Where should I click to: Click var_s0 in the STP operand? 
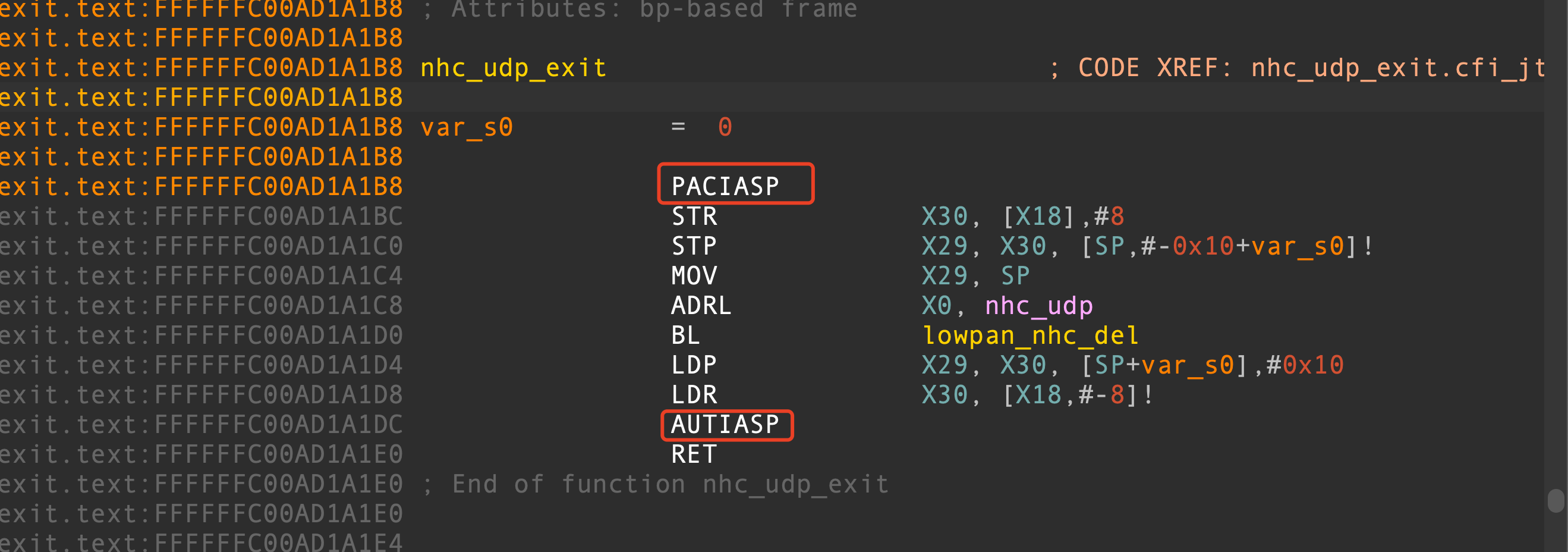1297,246
